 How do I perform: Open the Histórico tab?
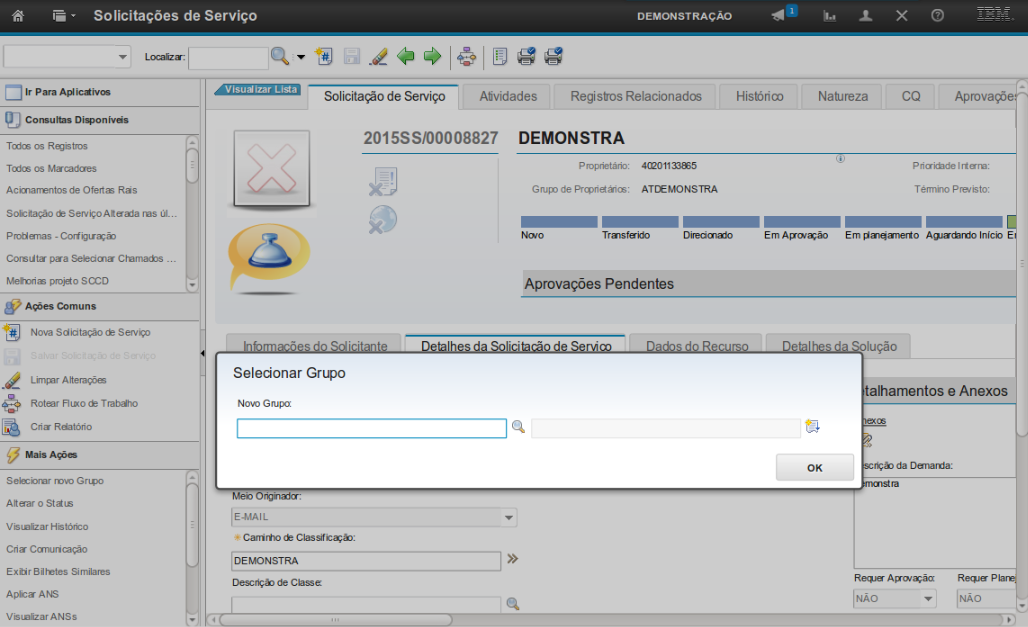[759, 97]
